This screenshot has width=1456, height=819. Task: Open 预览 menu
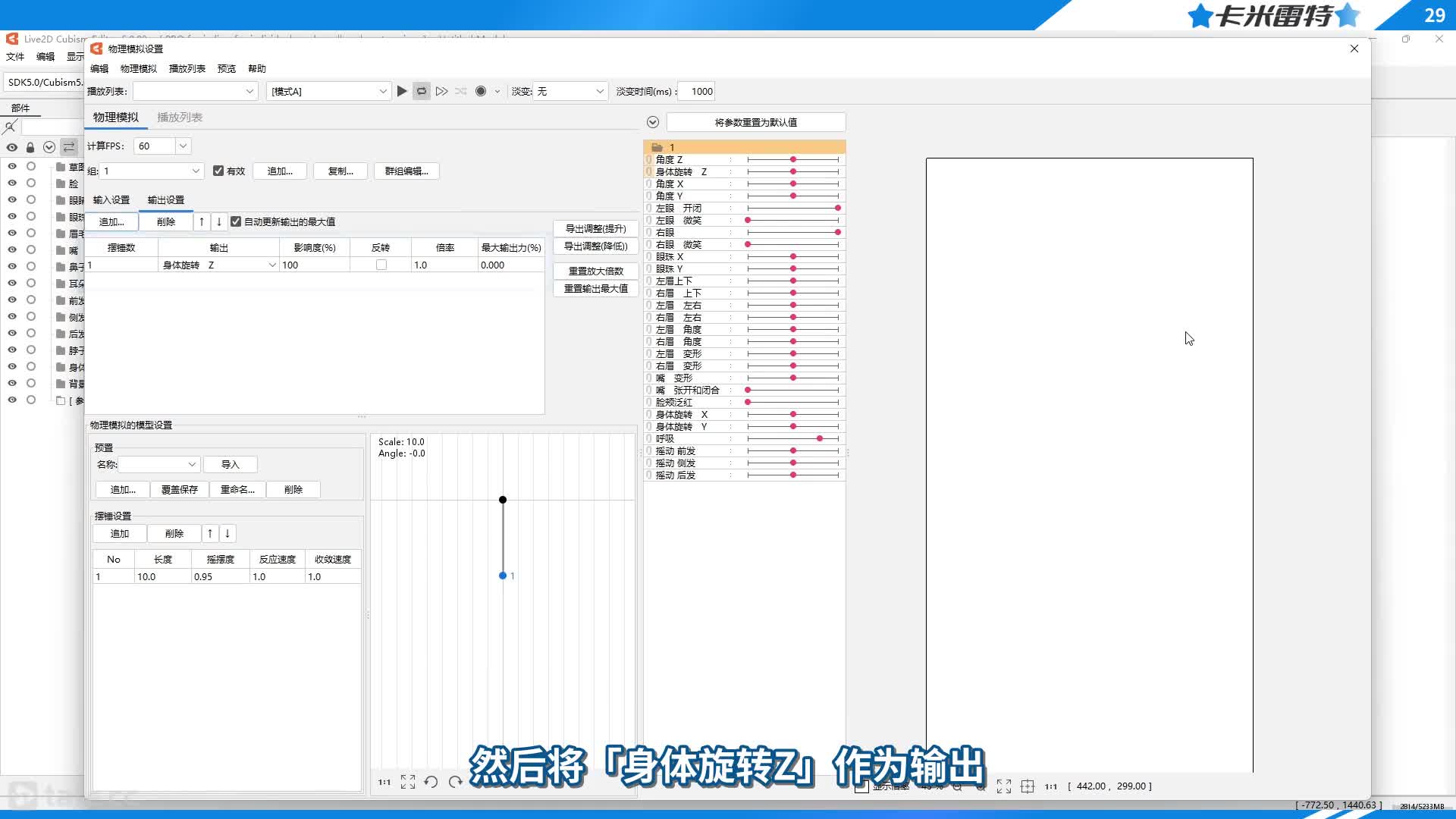click(227, 68)
